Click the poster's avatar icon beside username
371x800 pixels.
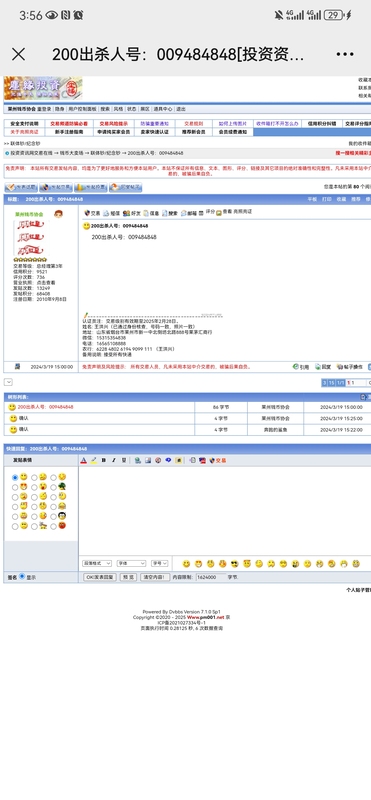(x=58, y=214)
